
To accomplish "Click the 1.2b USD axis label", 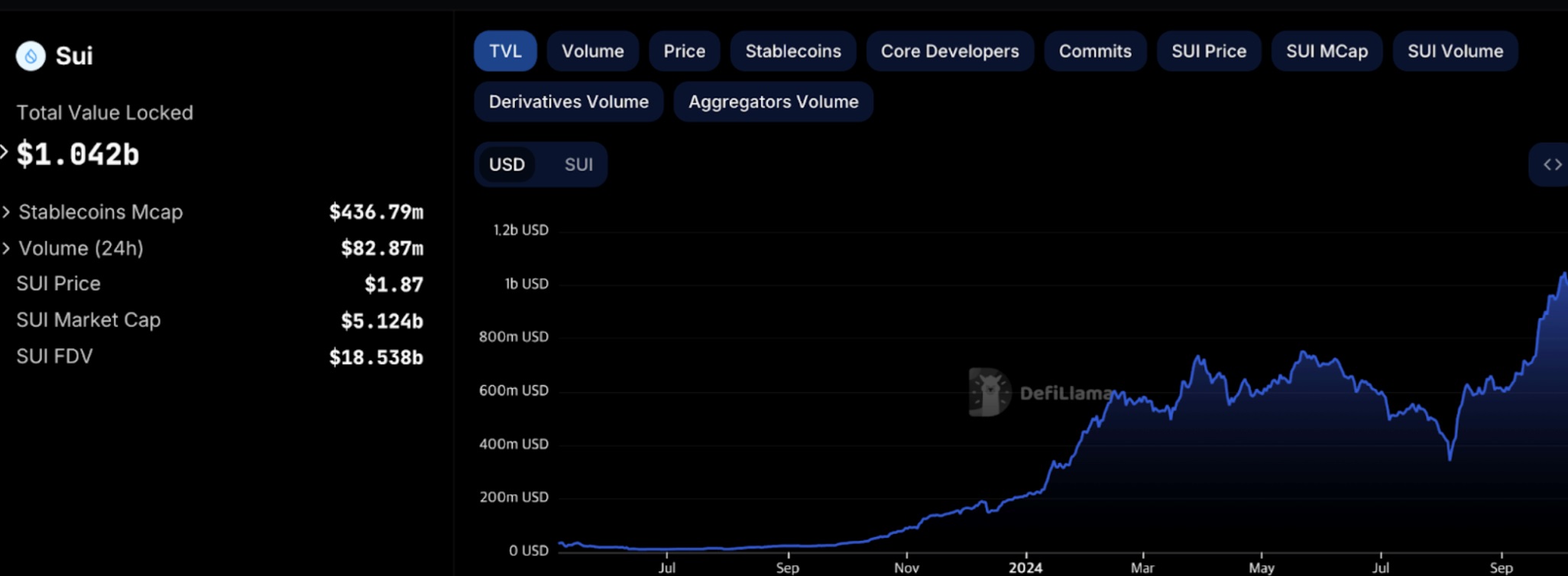I will (520, 230).
